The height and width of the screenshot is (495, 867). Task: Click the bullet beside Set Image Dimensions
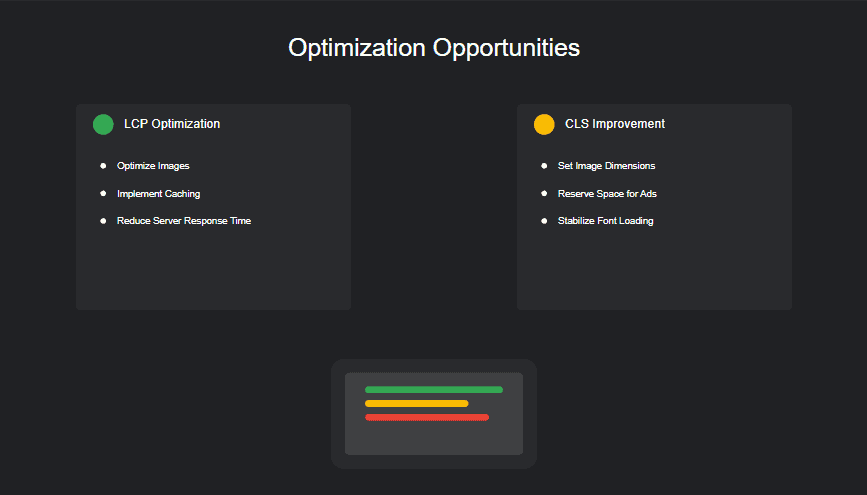pyautogui.click(x=544, y=166)
